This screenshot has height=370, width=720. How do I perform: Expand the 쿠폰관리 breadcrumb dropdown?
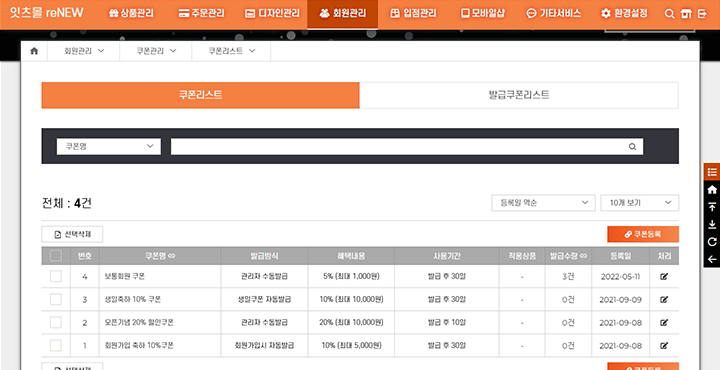tap(156, 51)
